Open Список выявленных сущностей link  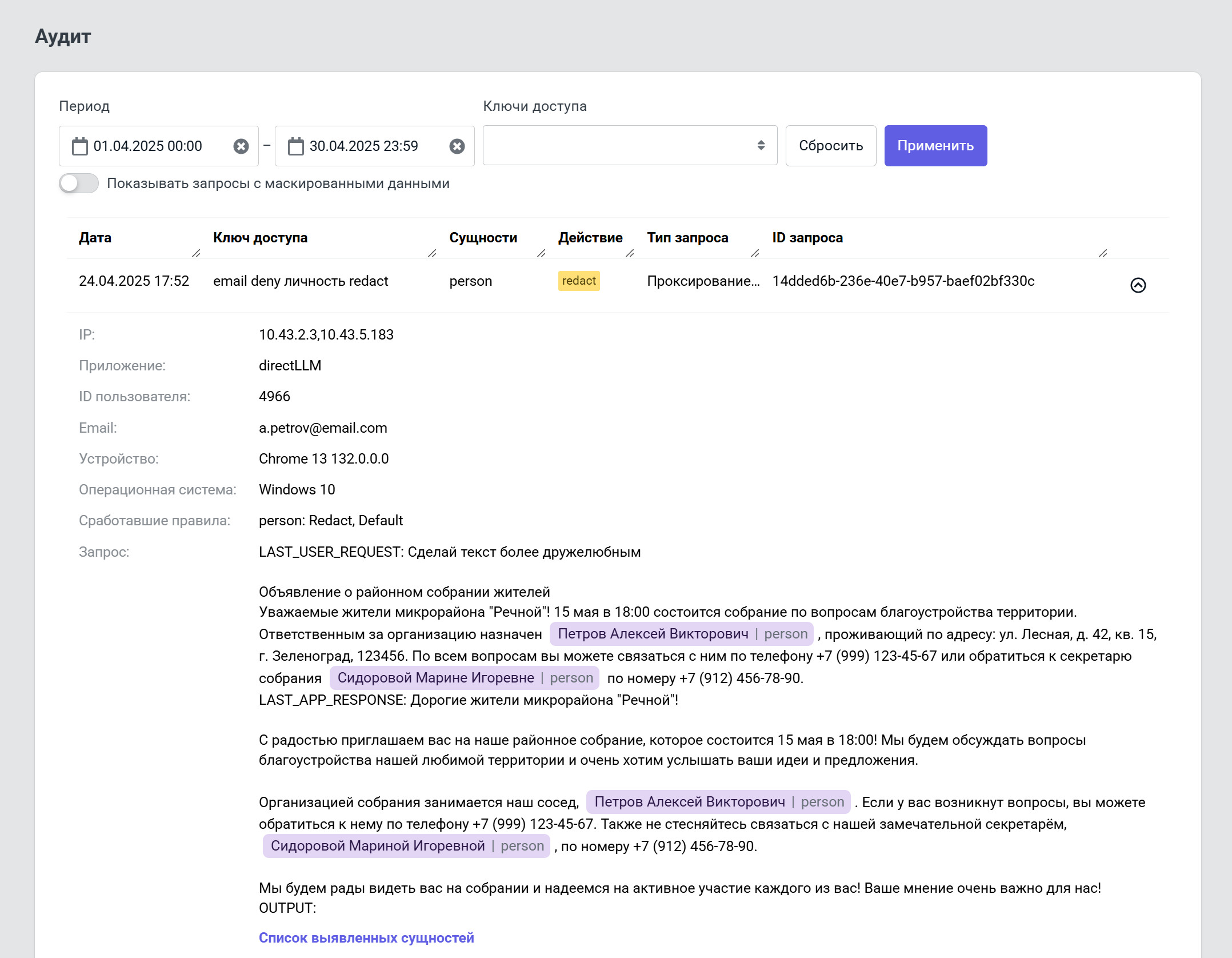click(366, 937)
